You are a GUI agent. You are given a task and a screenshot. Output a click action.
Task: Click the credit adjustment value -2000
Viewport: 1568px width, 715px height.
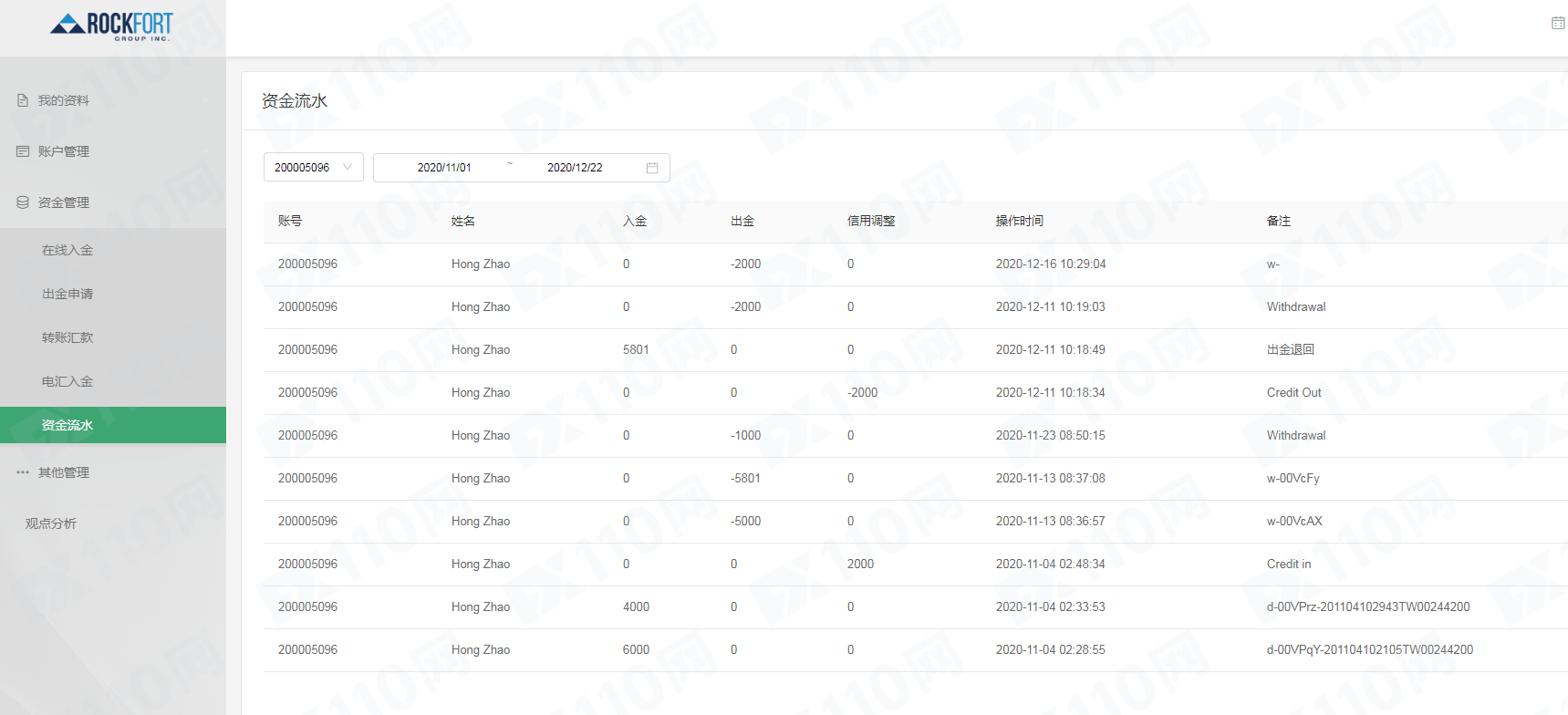click(863, 393)
